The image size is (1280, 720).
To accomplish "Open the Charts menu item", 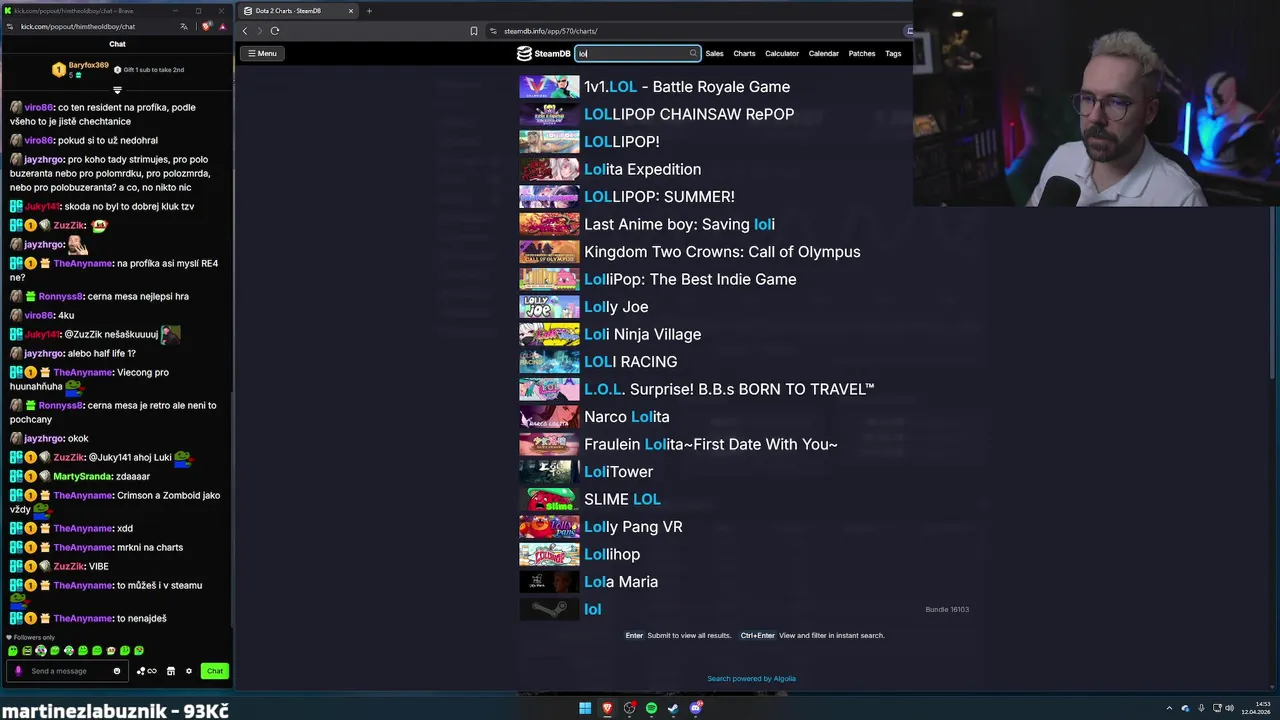I will (744, 53).
